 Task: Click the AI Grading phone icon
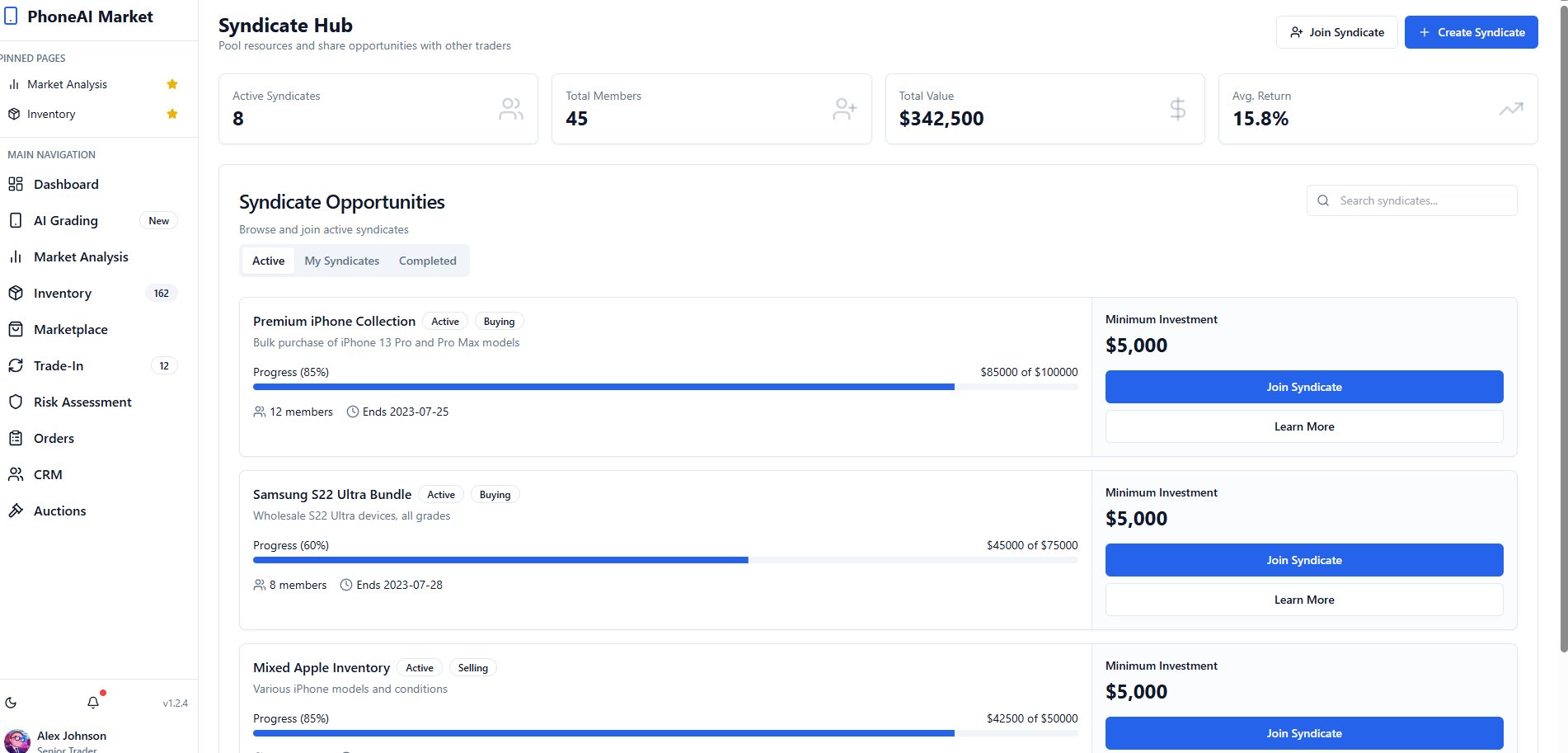(x=16, y=220)
